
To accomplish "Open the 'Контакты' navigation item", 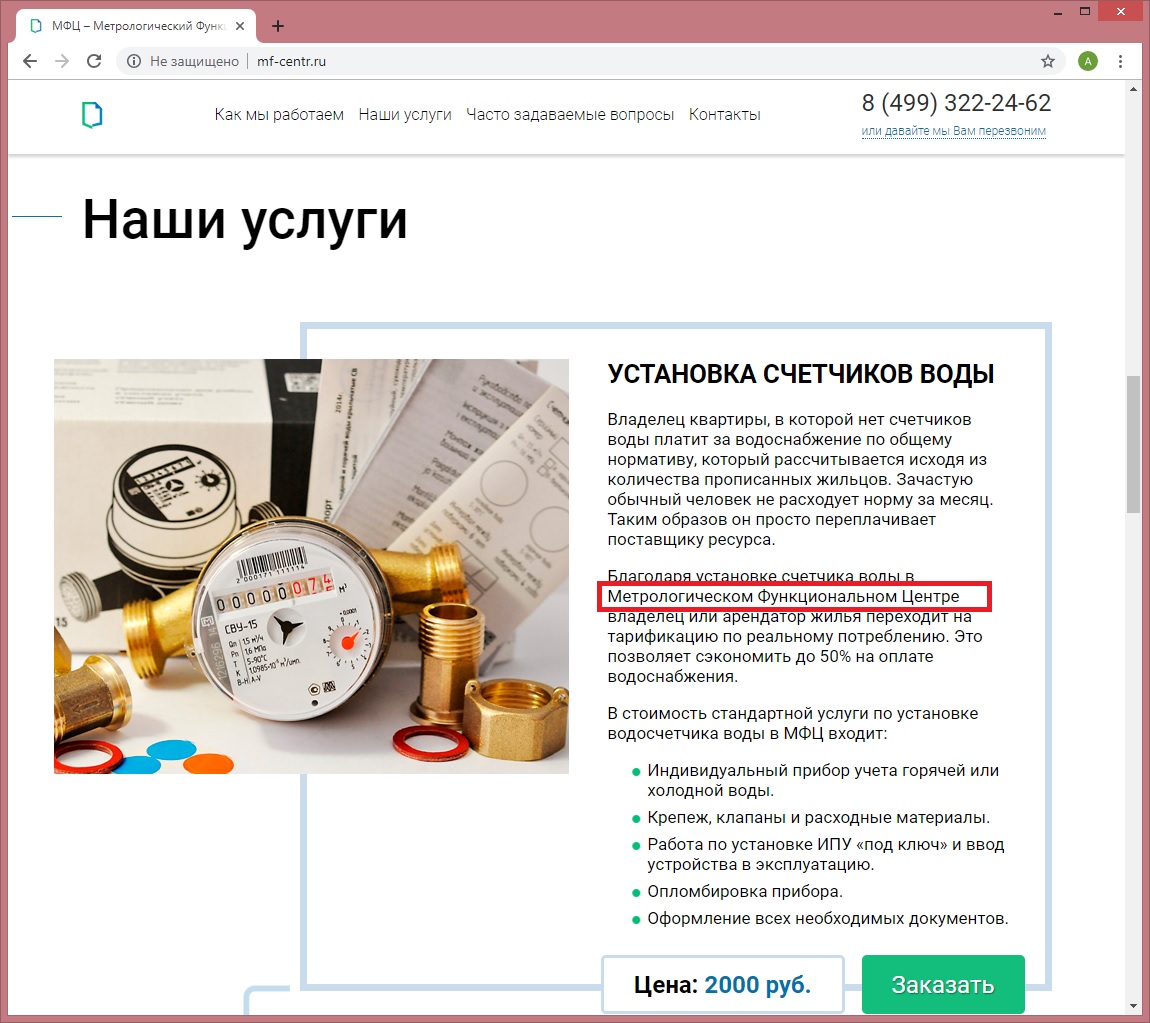I will (725, 114).
